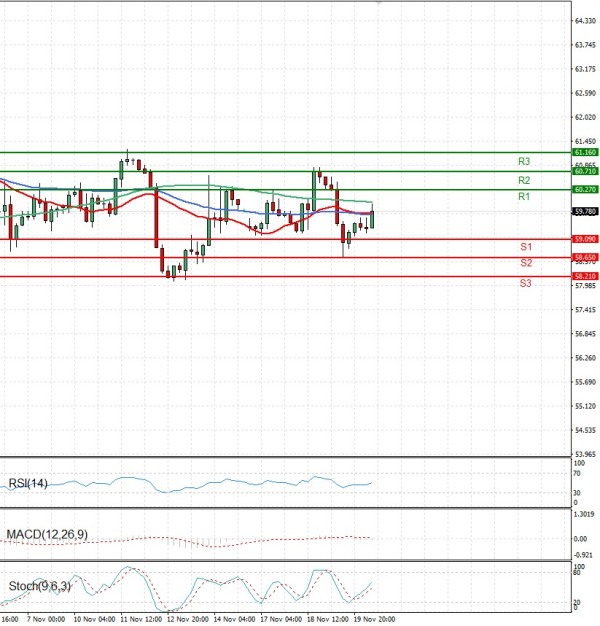Click the 59.090 red price tag
This screenshot has height=626, width=600.
click(585, 239)
